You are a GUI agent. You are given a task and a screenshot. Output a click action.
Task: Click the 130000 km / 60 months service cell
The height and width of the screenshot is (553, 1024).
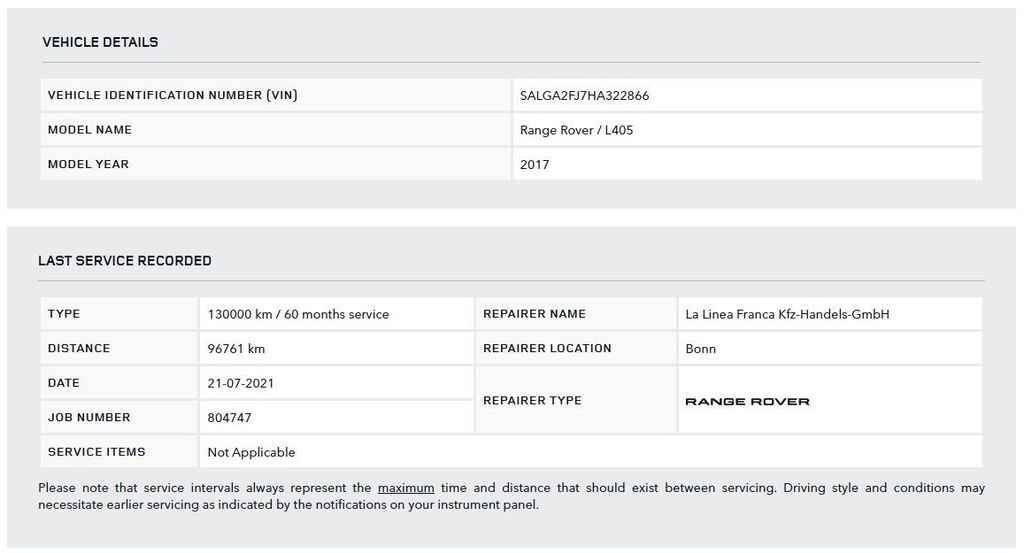tap(298, 314)
